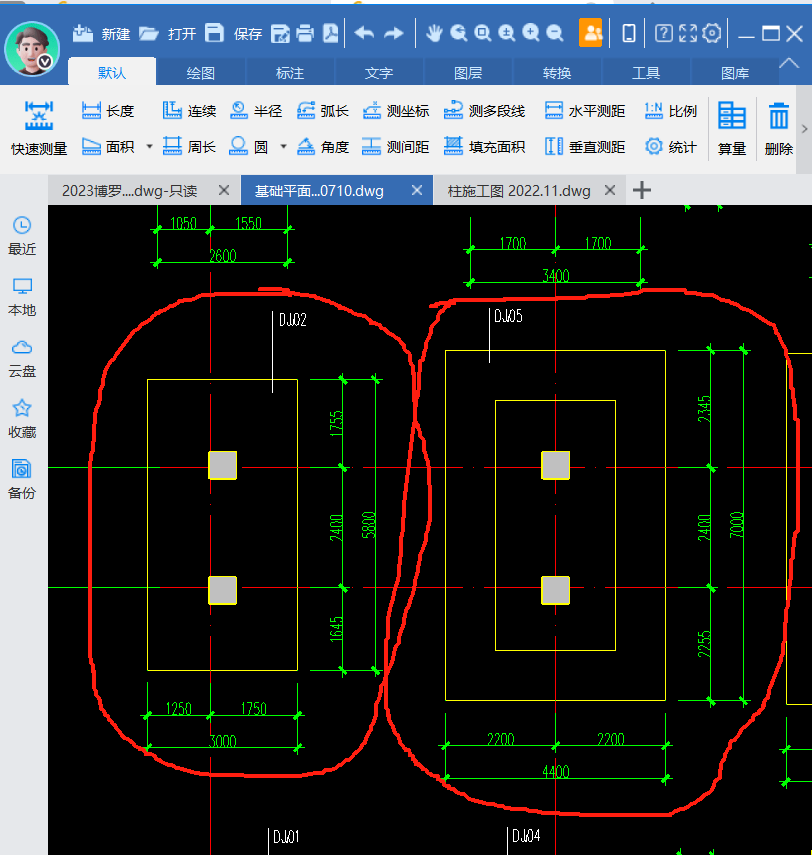Select the 角度 angle tool
Image resolution: width=812 pixels, height=855 pixels.
[x=322, y=147]
